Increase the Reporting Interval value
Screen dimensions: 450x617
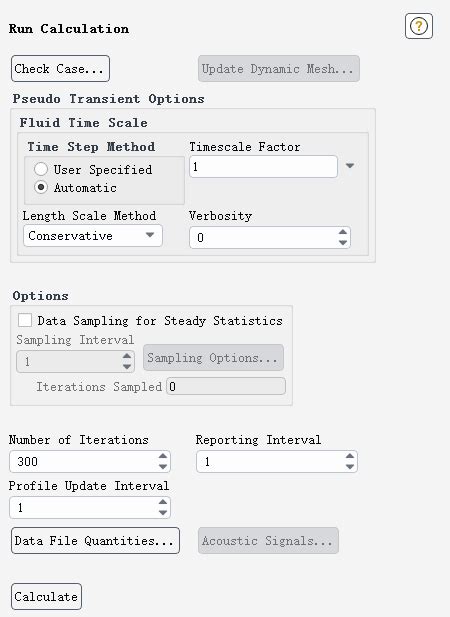(x=350, y=456)
